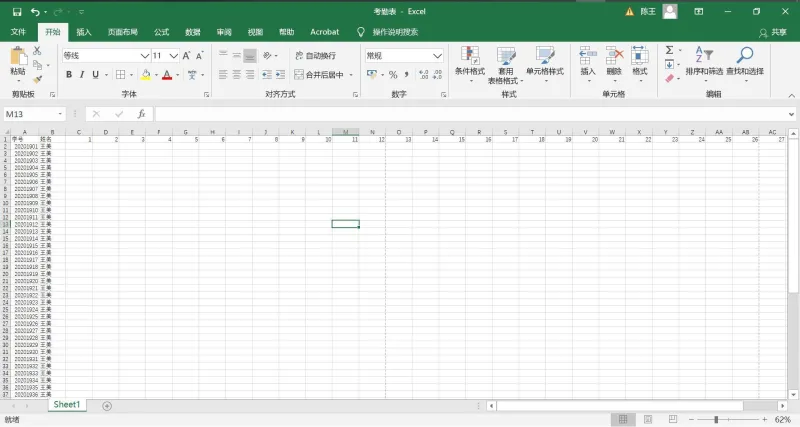
Task: Toggle Wrap Text (自动换行)
Action: [315, 56]
